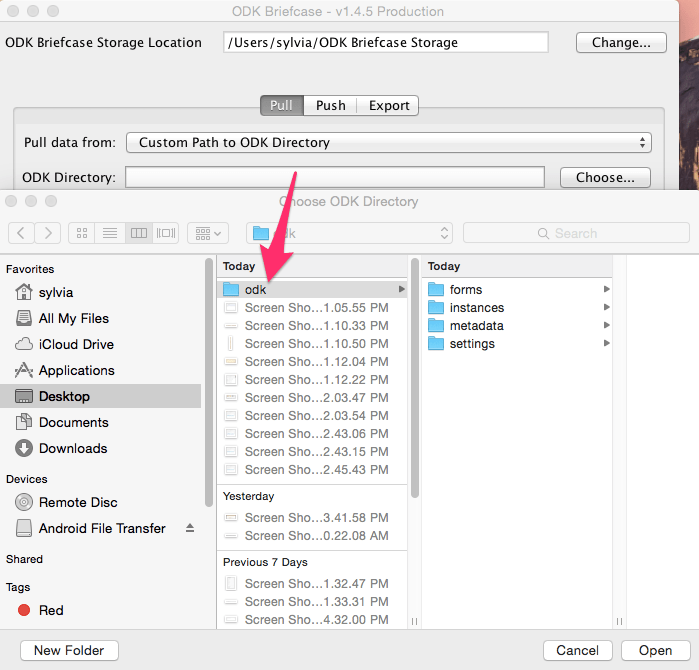
Task: Click Change... storage location in Briefcase window
Action: click(x=621, y=42)
